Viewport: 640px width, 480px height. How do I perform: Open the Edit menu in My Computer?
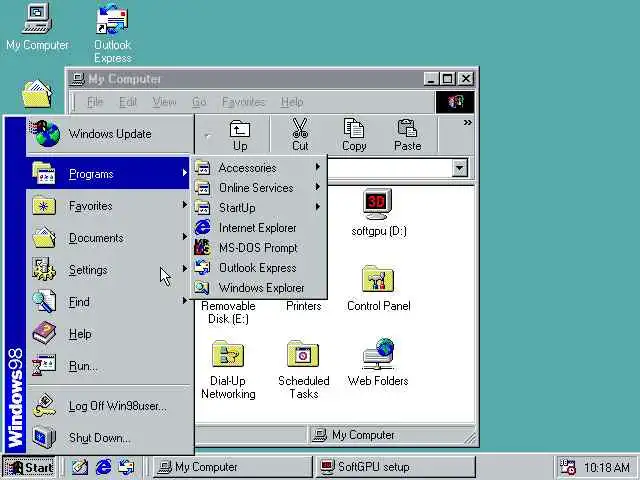[x=128, y=102]
